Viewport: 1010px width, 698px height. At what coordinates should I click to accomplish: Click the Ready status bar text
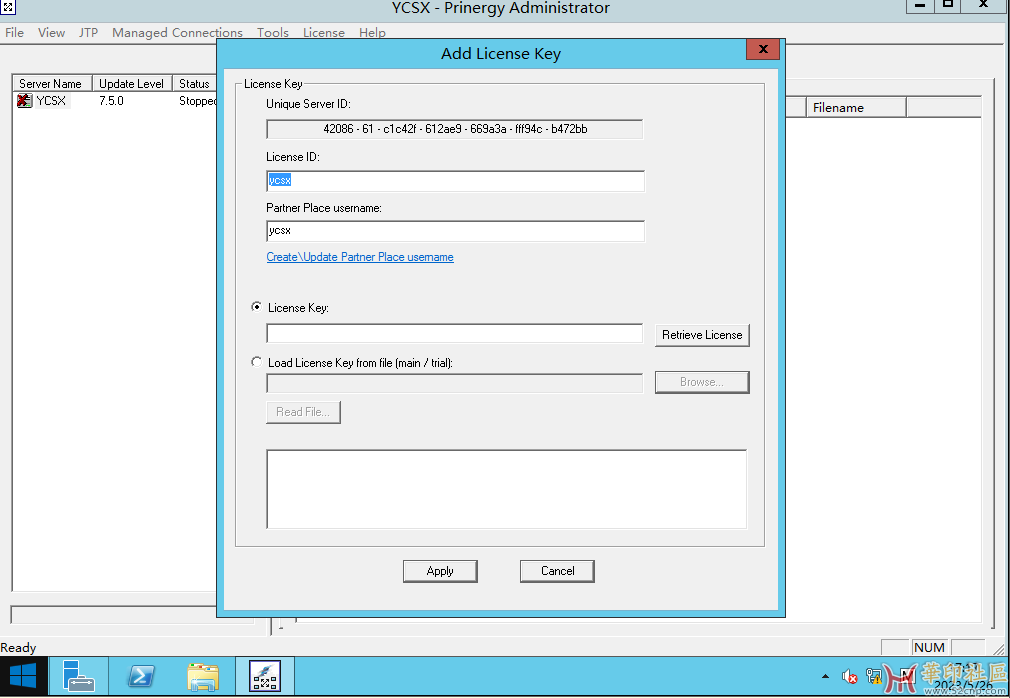[x=19, y=648]
